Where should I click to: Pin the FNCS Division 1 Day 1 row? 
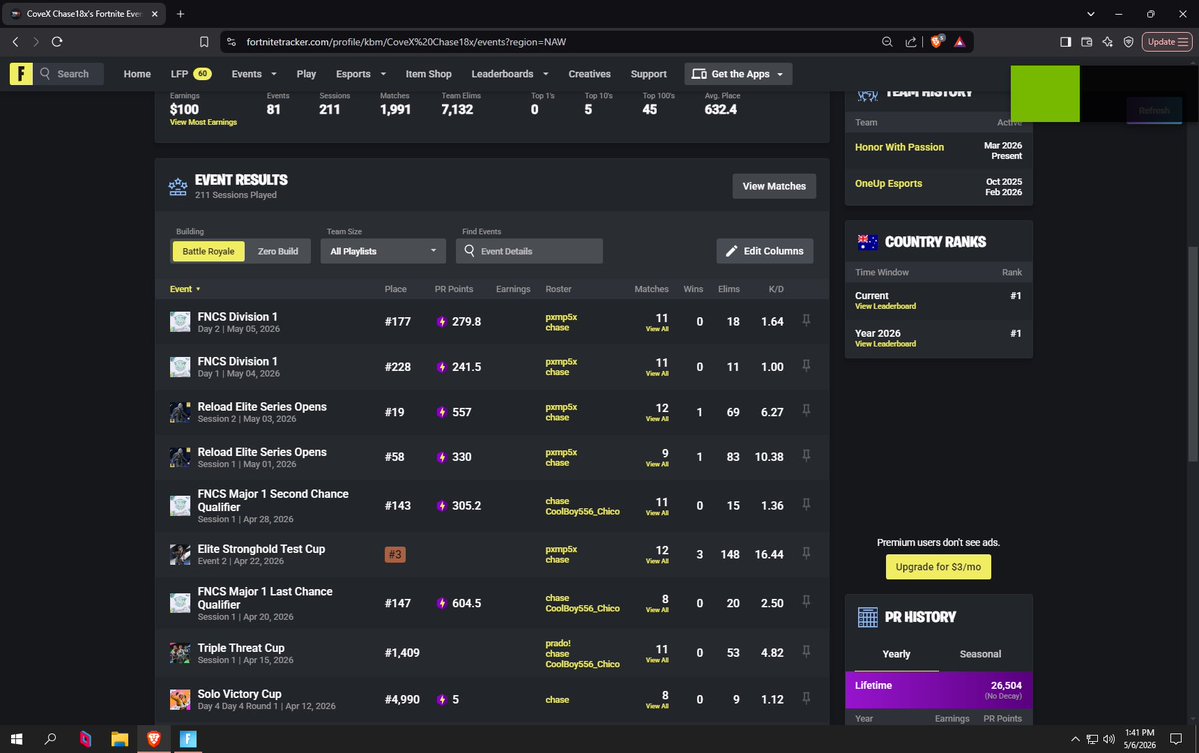806,365
